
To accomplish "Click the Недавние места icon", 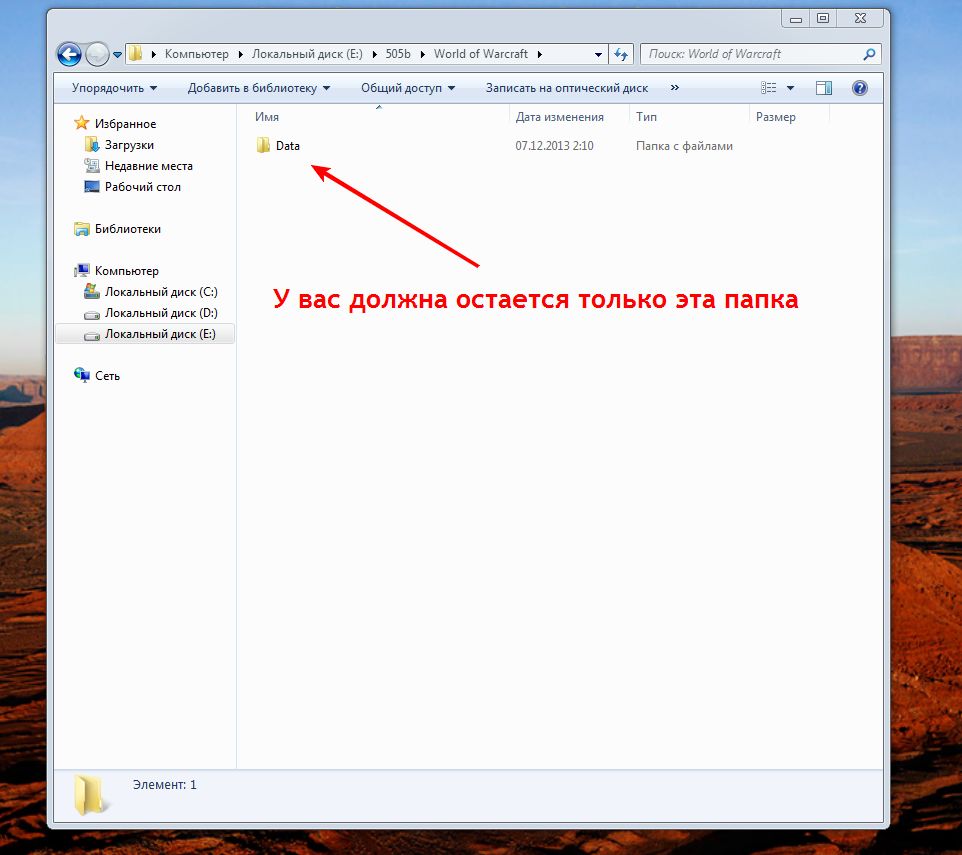I will point(91,166).
